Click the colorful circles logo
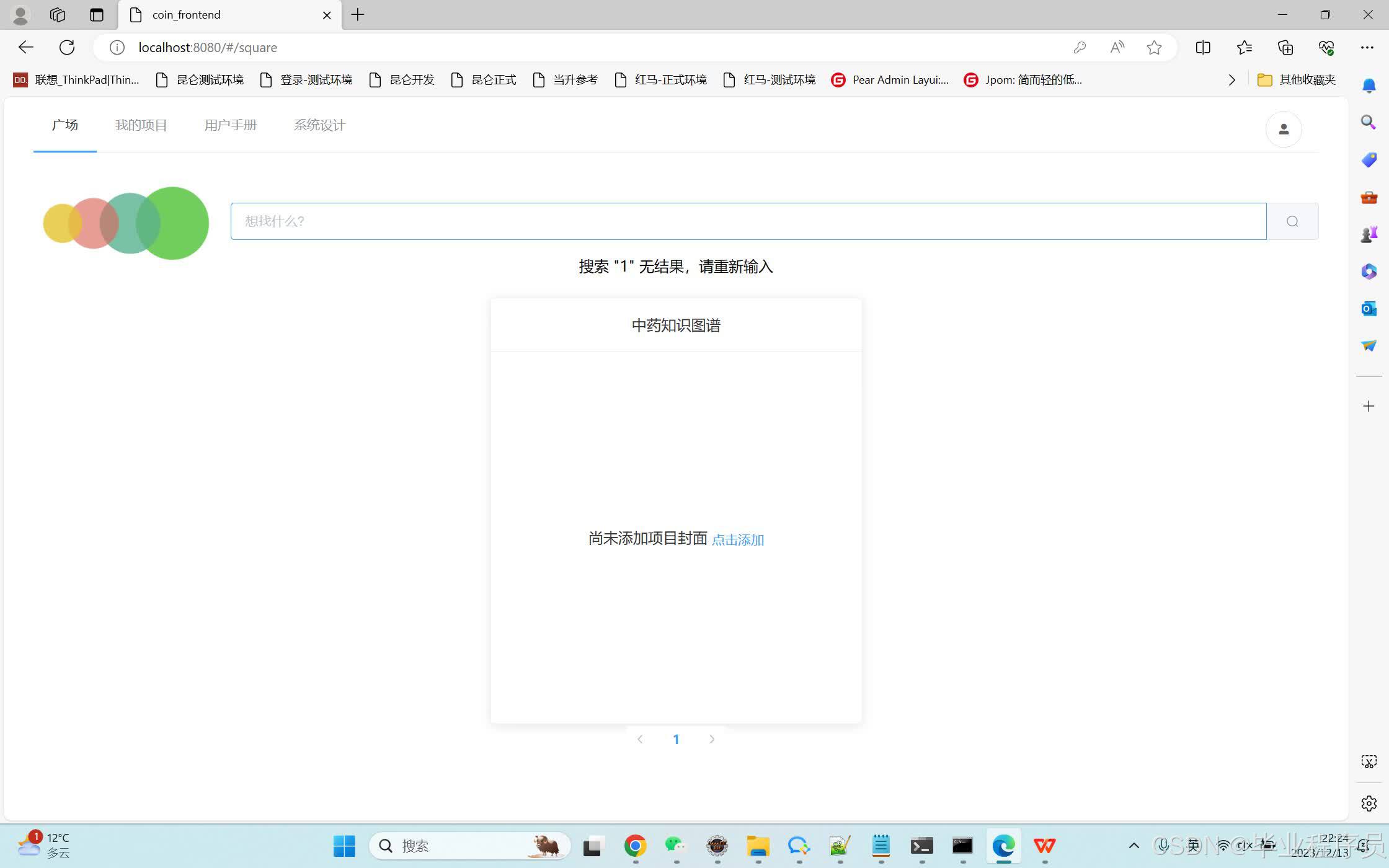Screen dimensions: 1389x868 pyautogui.click(x=126, y=223)
